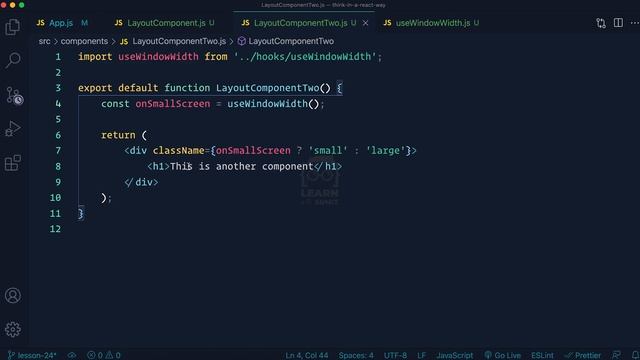This screenshot has height=360, width=640.
Task: Open the Explorer view icon
Action: tap(13, 27)
